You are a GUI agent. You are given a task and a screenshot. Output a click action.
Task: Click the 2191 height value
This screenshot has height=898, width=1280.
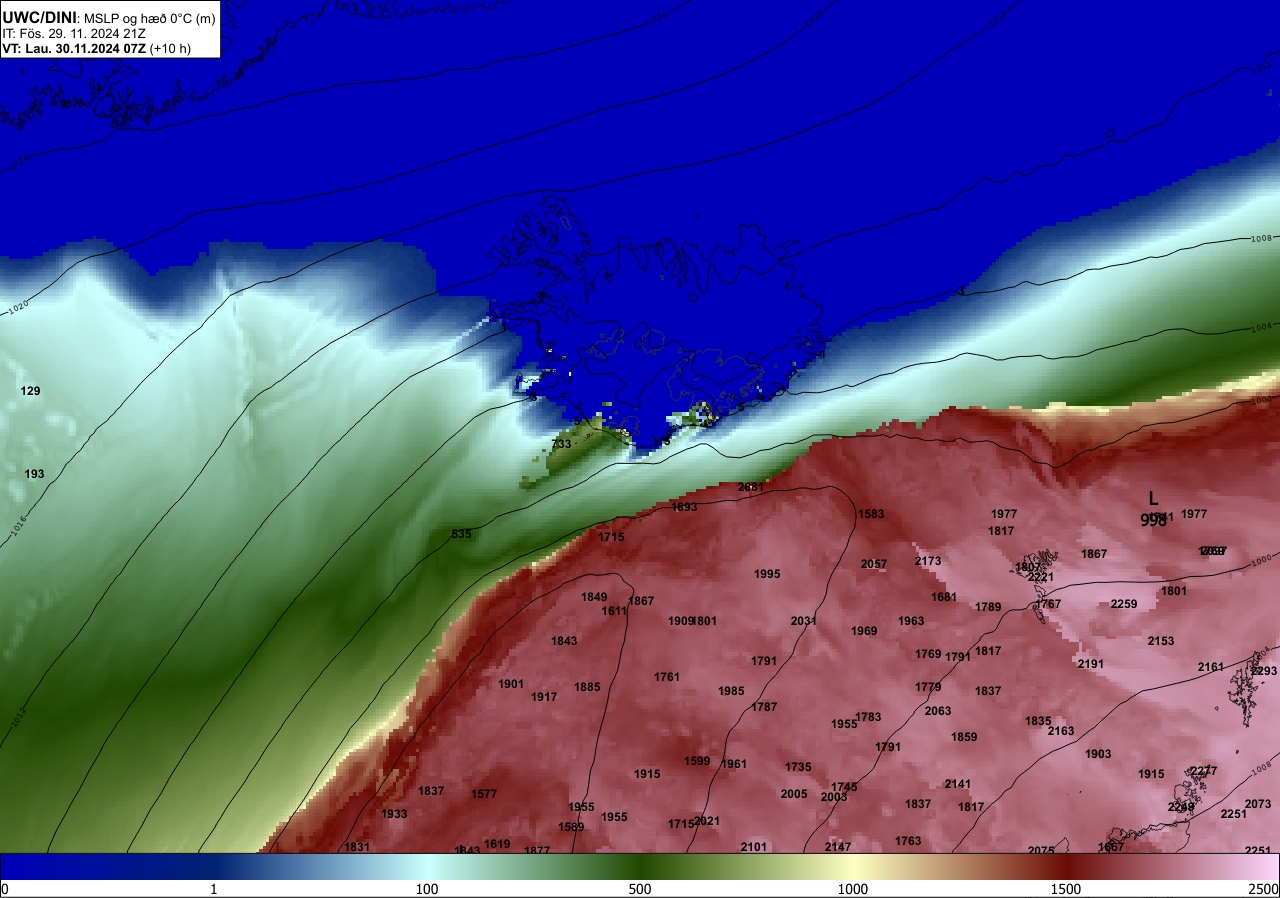tap(1091, 664)
